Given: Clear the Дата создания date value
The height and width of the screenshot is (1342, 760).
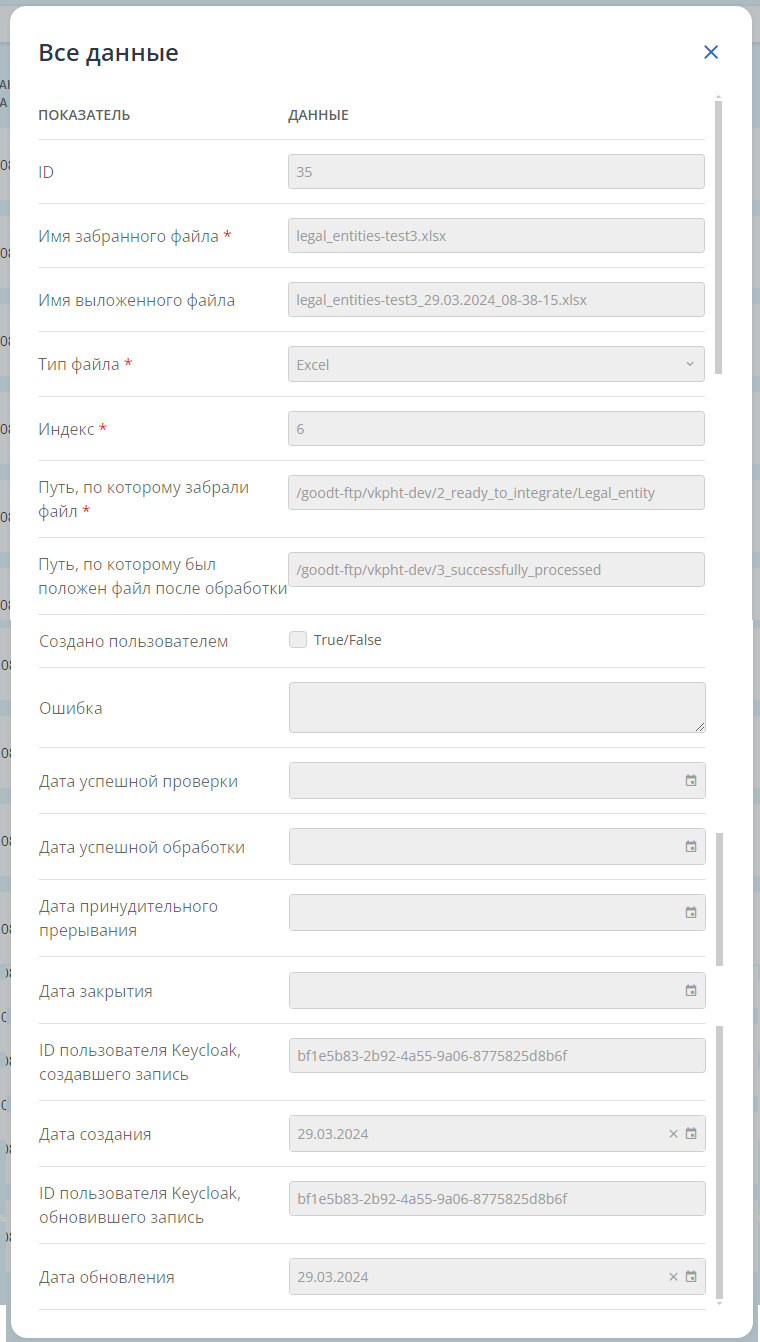Looking at the screenshot, I should [x=674, y=1134].
